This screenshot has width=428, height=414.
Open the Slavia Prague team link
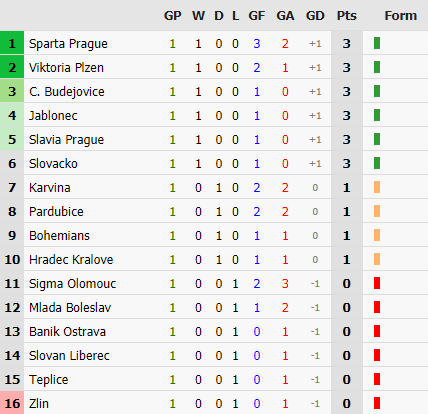tap(66, 140)
